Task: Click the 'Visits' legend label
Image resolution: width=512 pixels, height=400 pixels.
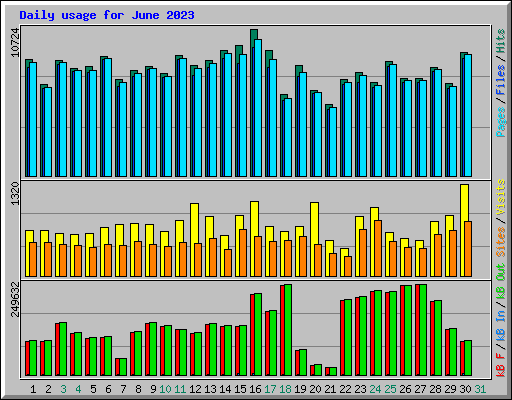Action: point(500,197)
